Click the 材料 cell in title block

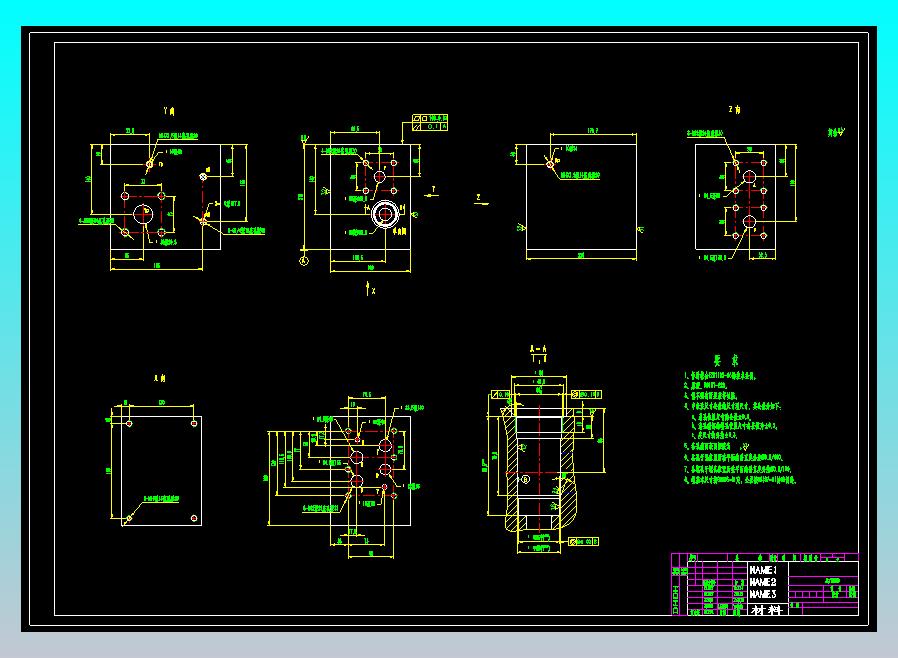click(x=767, y=610)
